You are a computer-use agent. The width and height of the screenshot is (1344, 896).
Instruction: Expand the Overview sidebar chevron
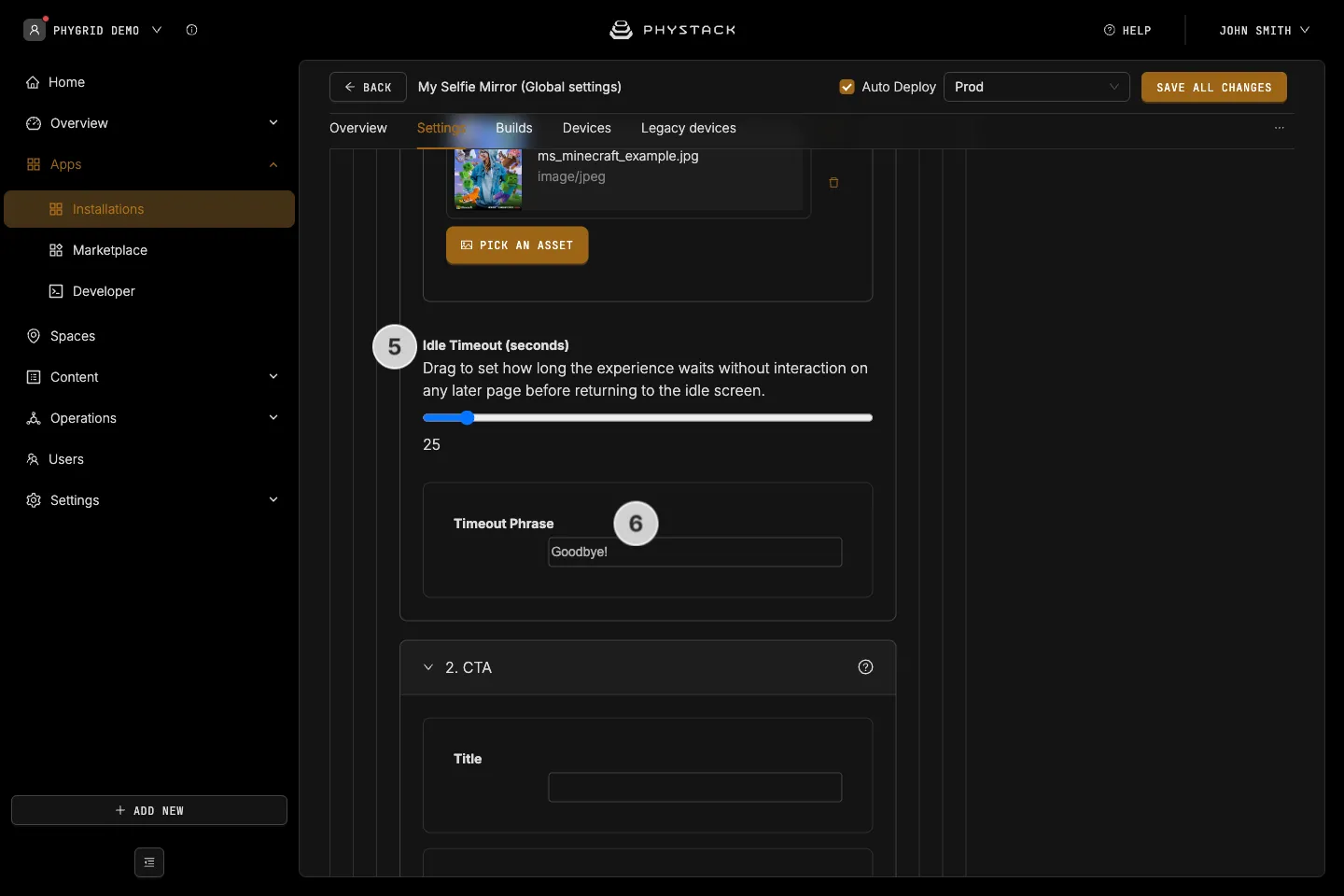(273, 123)
